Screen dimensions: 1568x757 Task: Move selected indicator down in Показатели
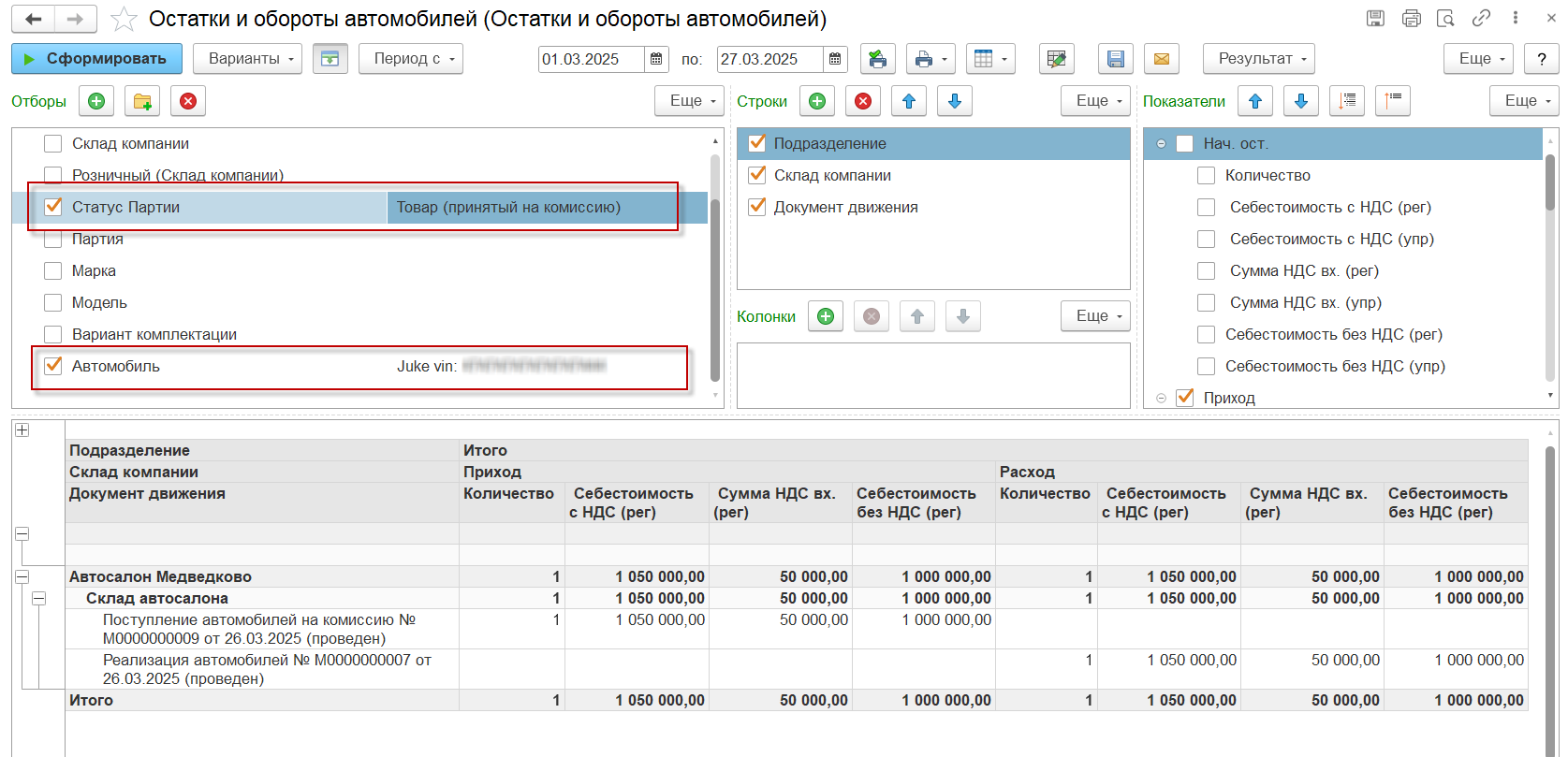click(x=1301, y=101)
